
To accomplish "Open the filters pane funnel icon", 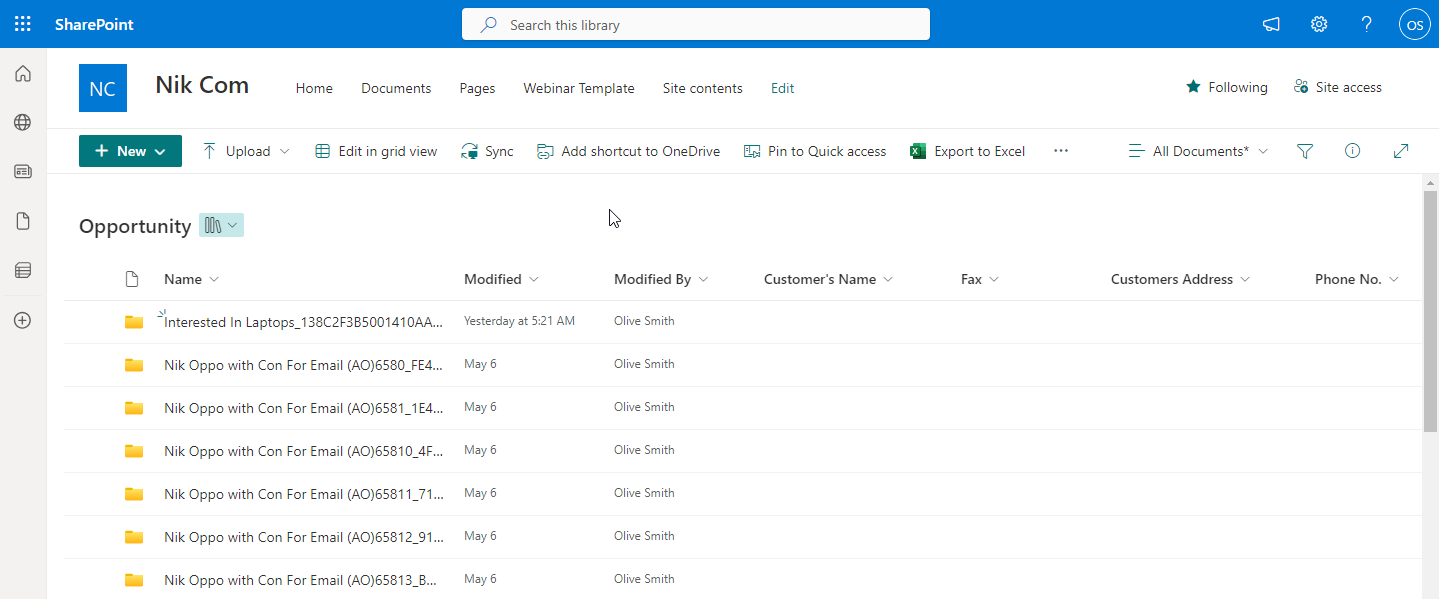I will [1304, 151].
